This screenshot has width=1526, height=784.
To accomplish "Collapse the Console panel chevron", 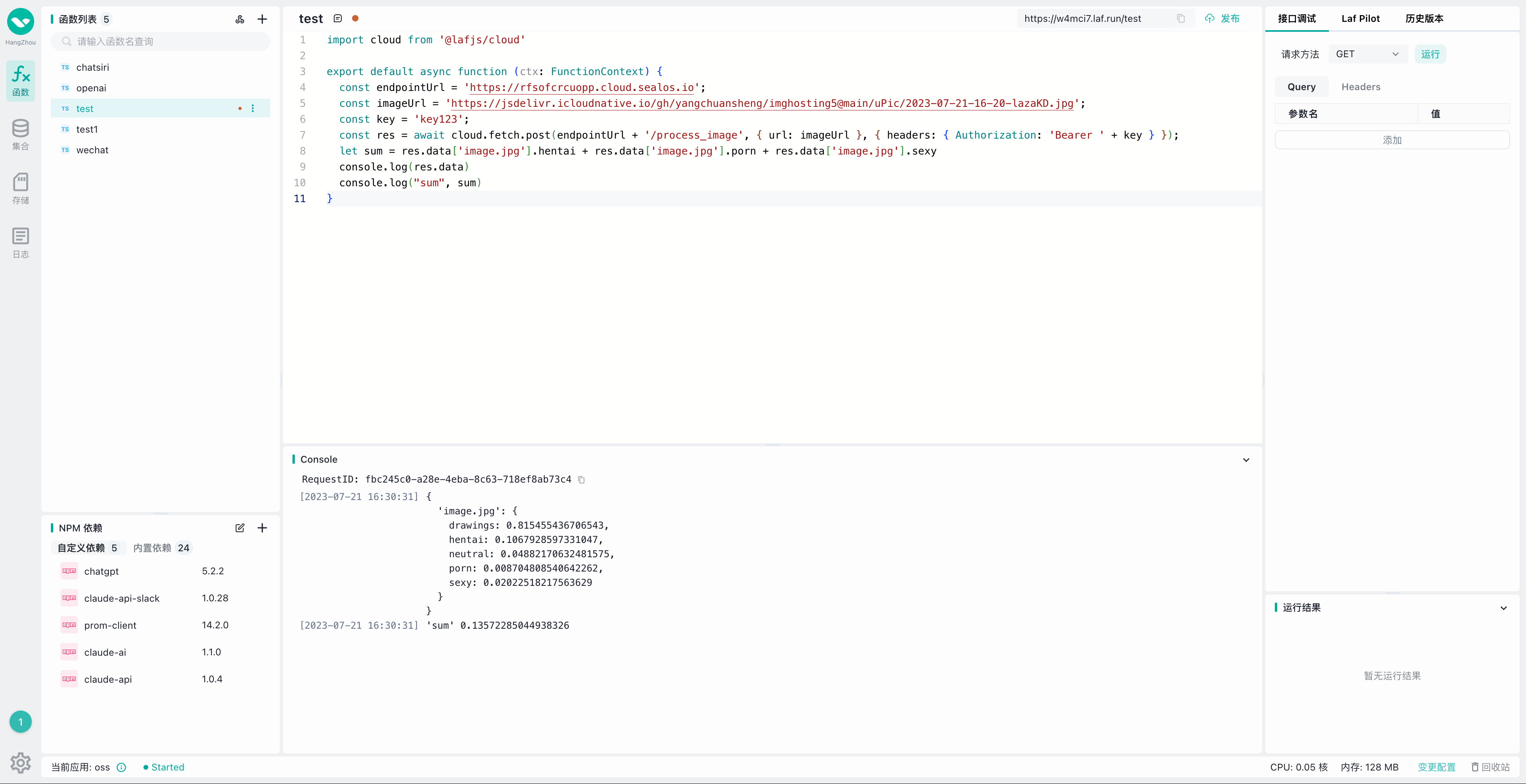I will [1246, 460].
